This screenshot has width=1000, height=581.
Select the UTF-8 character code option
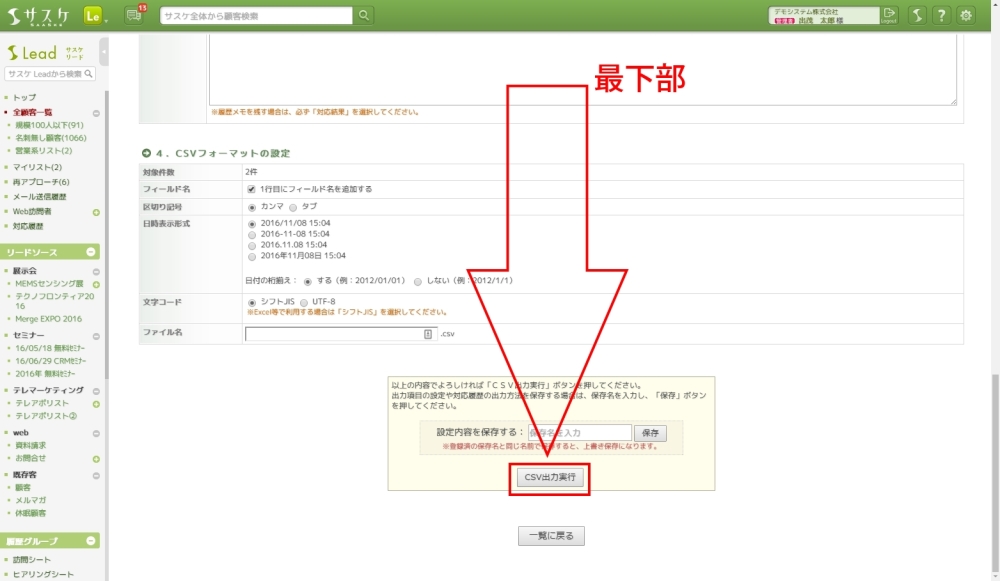(x=304, y=301)
